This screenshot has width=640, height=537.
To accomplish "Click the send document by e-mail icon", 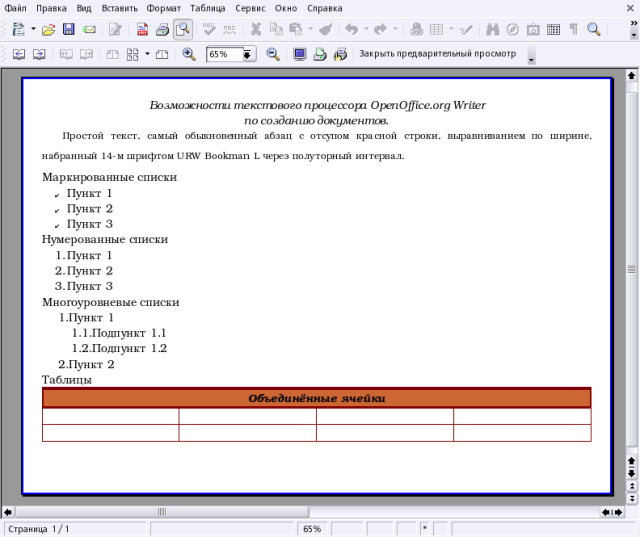I will tap(90, 29).
